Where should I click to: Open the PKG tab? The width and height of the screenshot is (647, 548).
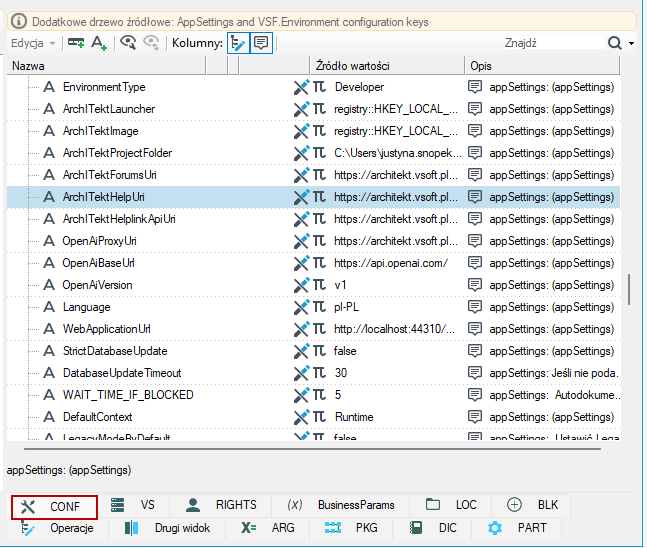click(351, 528)
